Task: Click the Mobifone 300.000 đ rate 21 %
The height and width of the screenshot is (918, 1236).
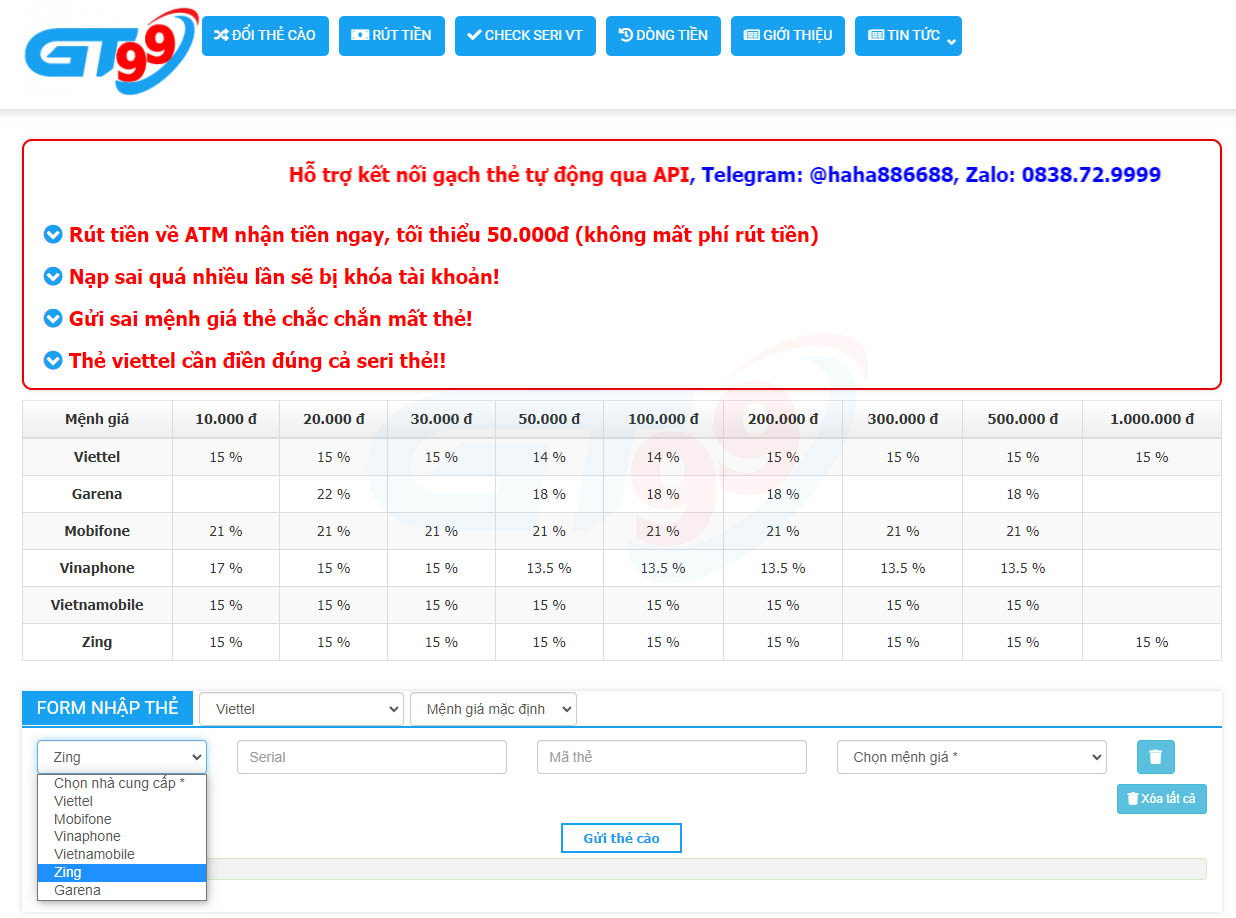Action: (903, 531)
